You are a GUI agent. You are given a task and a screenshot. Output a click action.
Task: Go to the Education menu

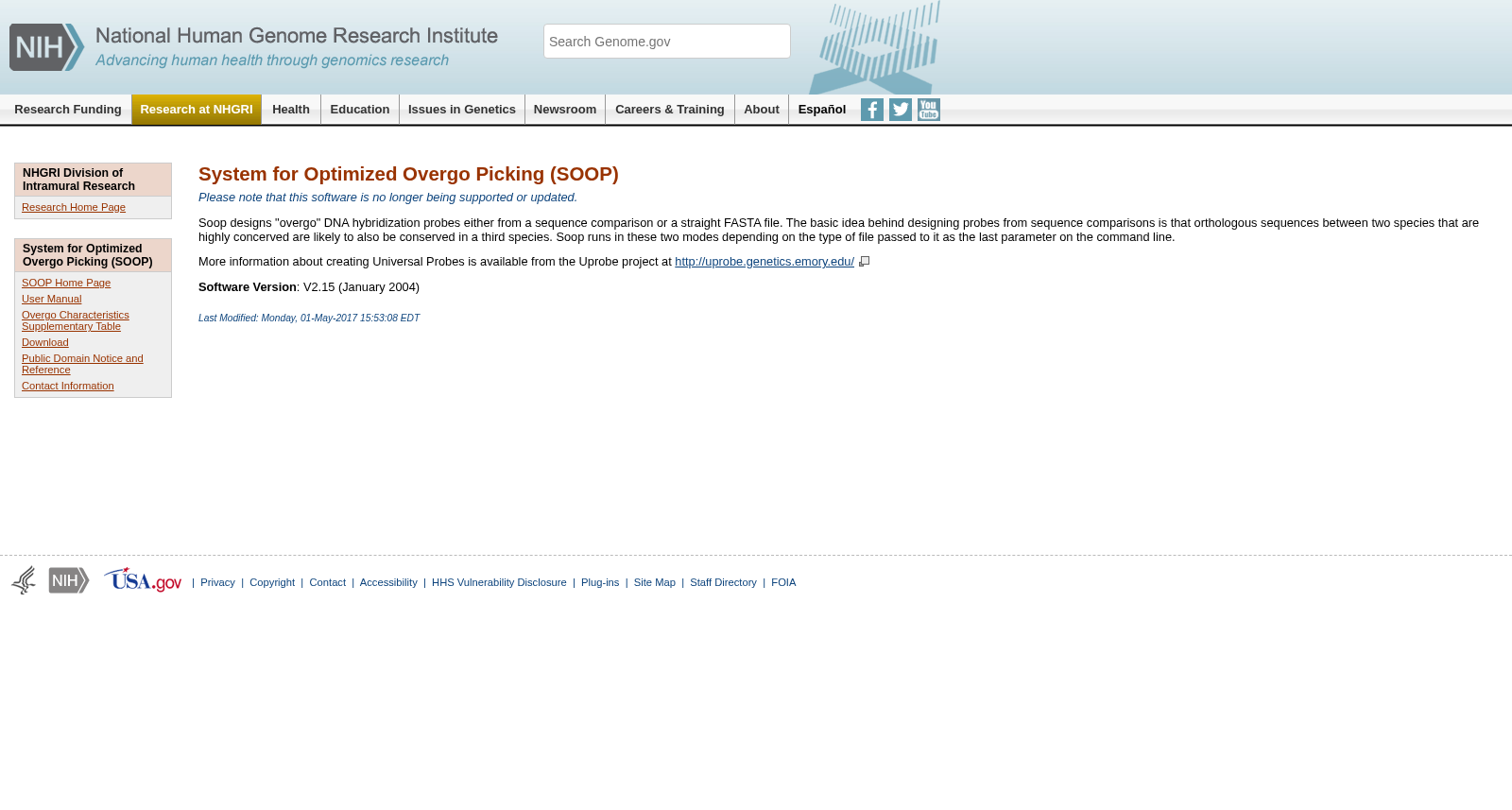pyautogui.click(x=360, y=110)
